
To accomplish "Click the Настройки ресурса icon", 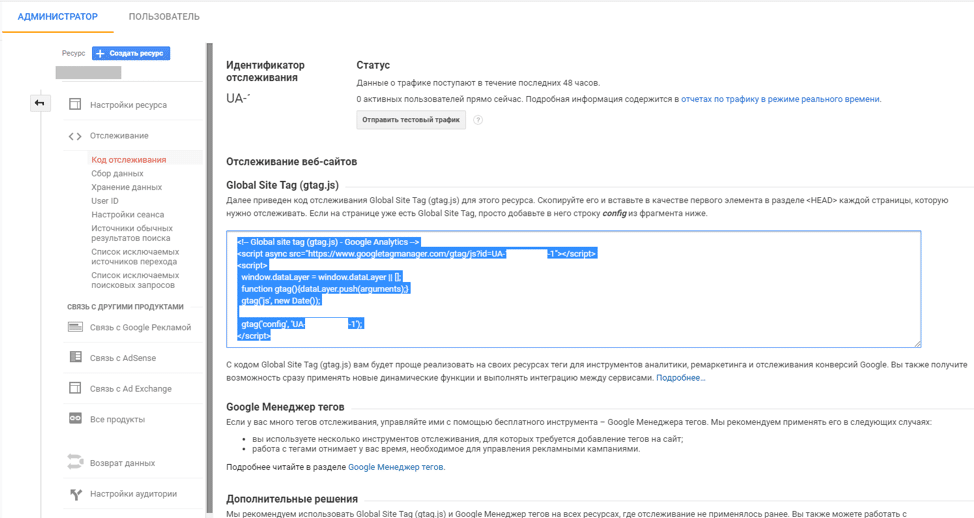I will pyautogui.click(x=75, y=105).
